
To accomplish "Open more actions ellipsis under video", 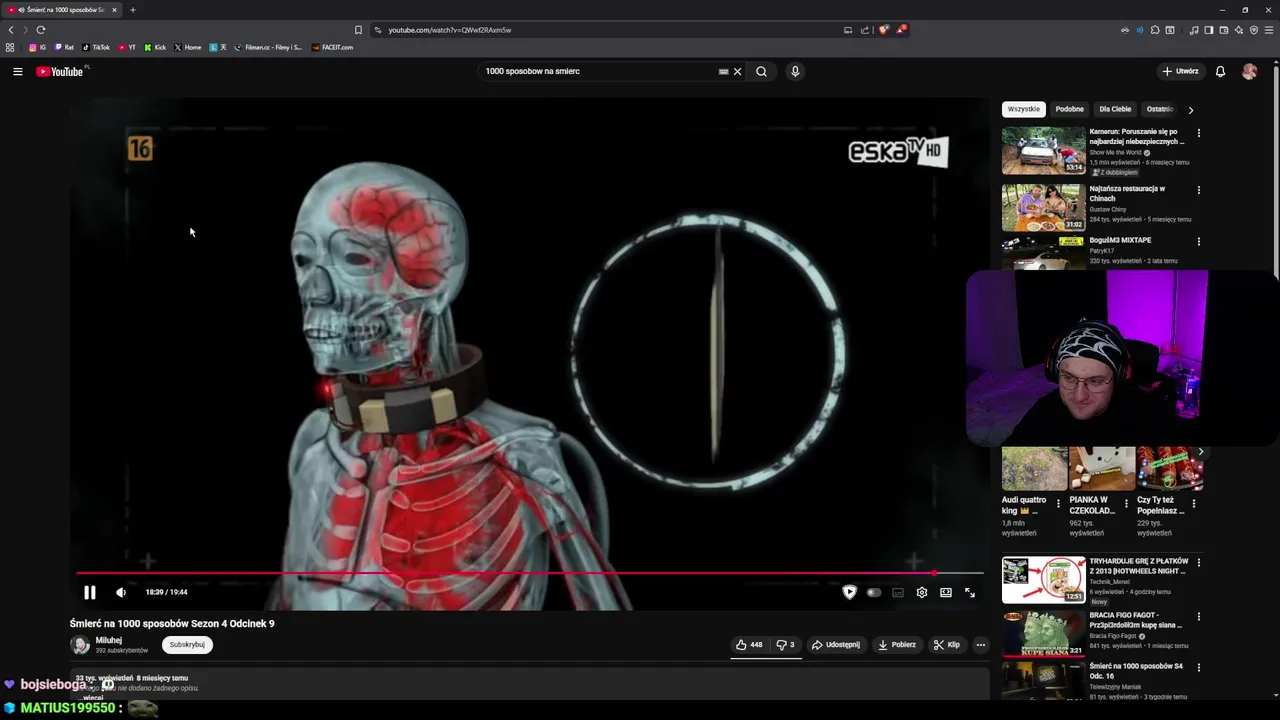I will click(x=980, y=645).
